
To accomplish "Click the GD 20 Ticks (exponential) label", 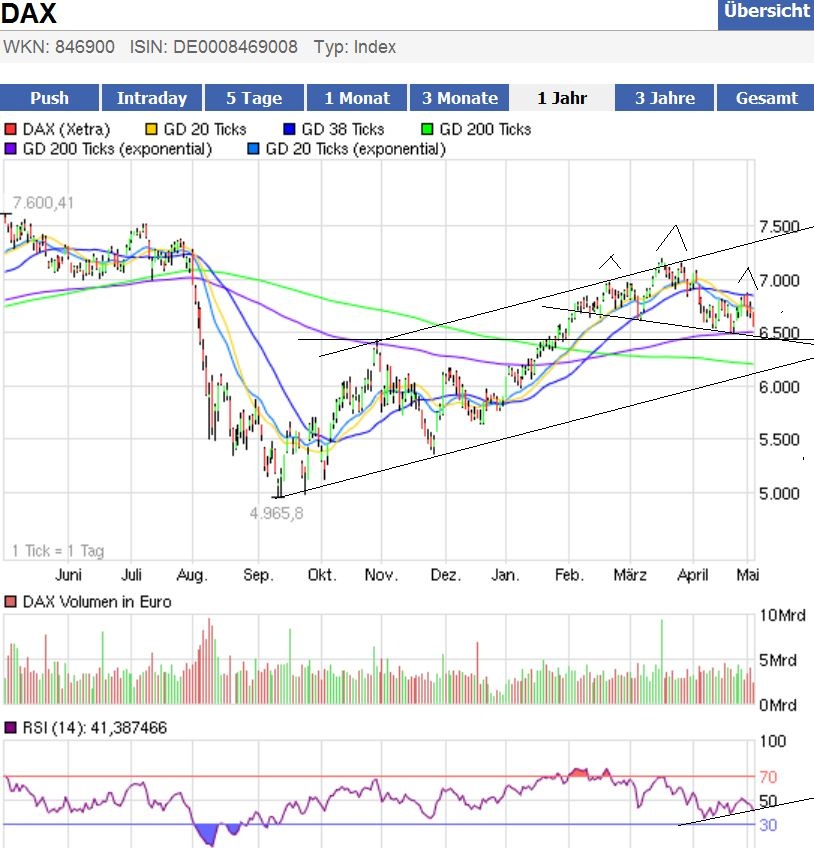I will 356,149.
